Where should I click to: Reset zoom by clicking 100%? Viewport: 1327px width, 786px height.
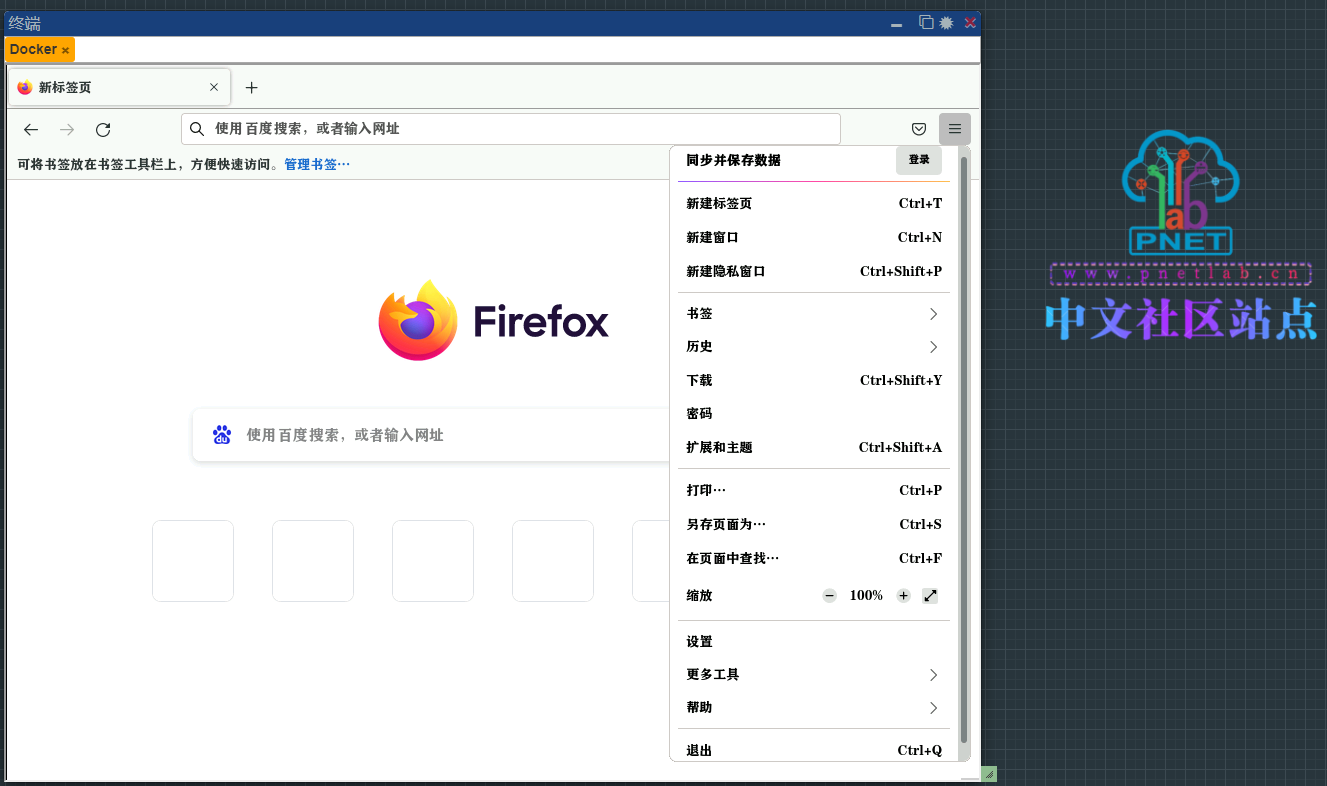(x=866, y=596)
